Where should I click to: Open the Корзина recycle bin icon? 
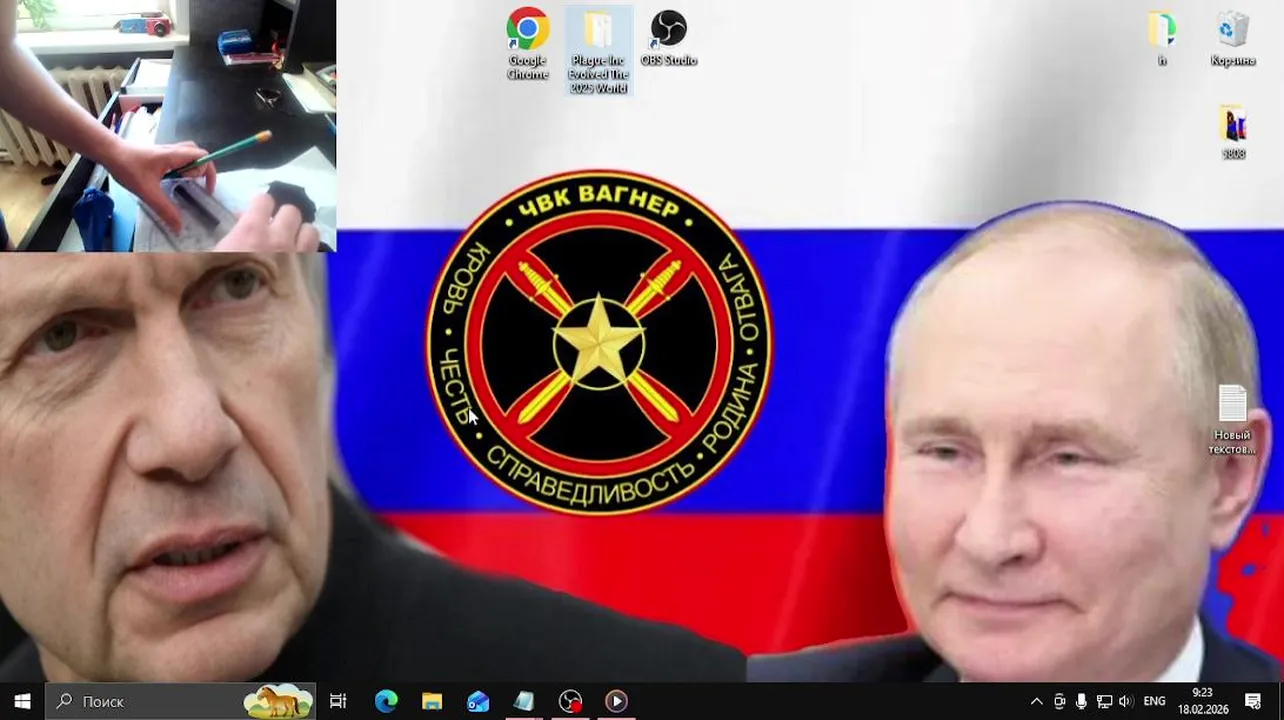1233,38
